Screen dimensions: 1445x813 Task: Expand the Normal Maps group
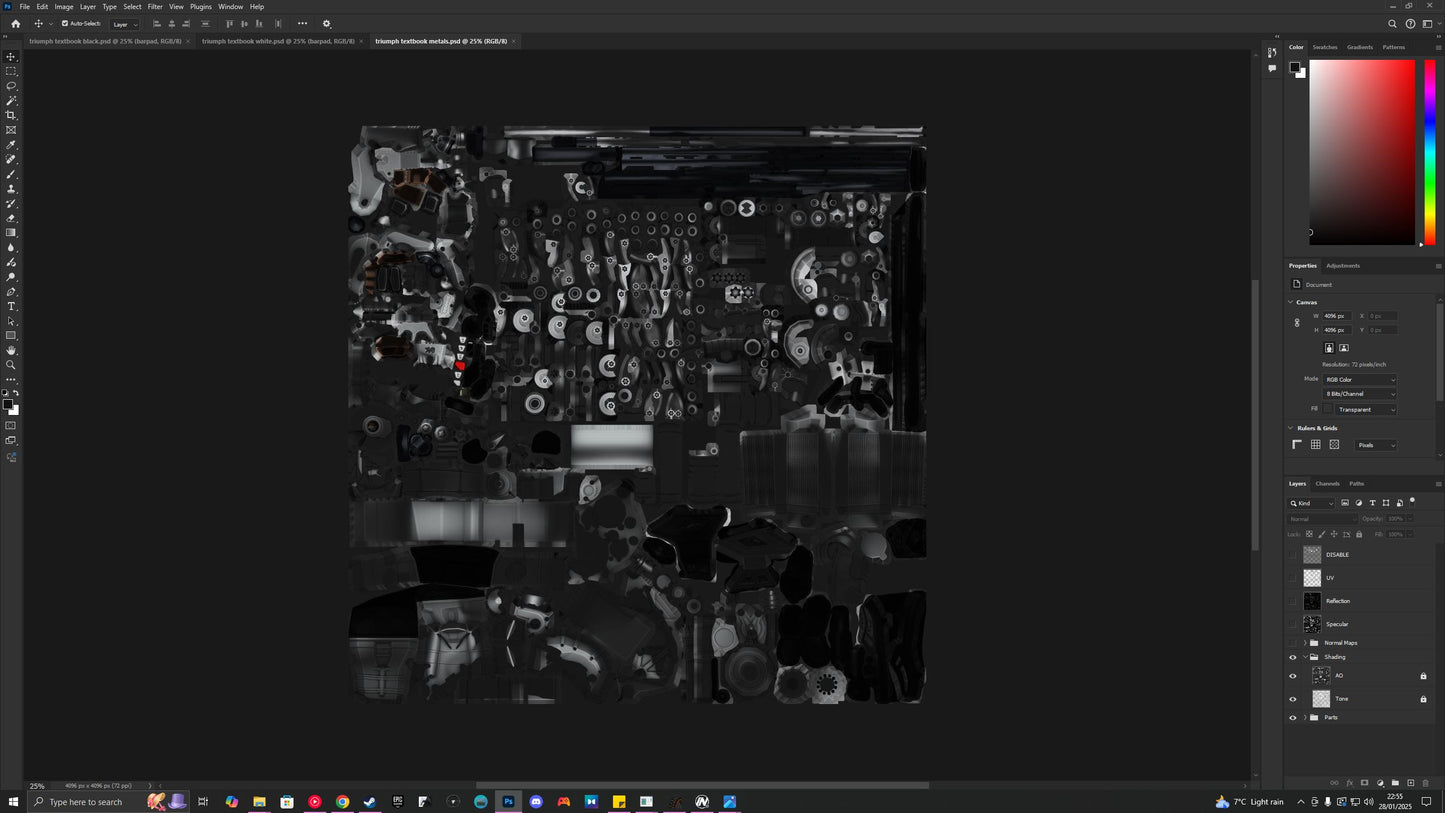pos(1305,643)
